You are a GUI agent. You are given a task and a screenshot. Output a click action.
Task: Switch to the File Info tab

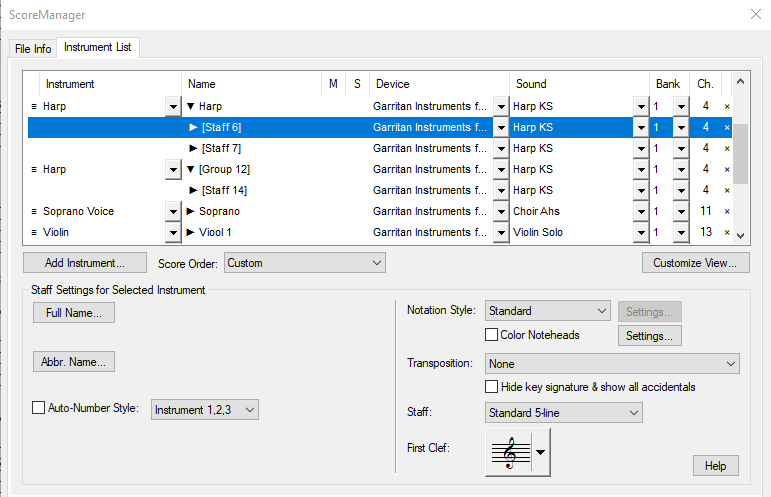[33, 48]
